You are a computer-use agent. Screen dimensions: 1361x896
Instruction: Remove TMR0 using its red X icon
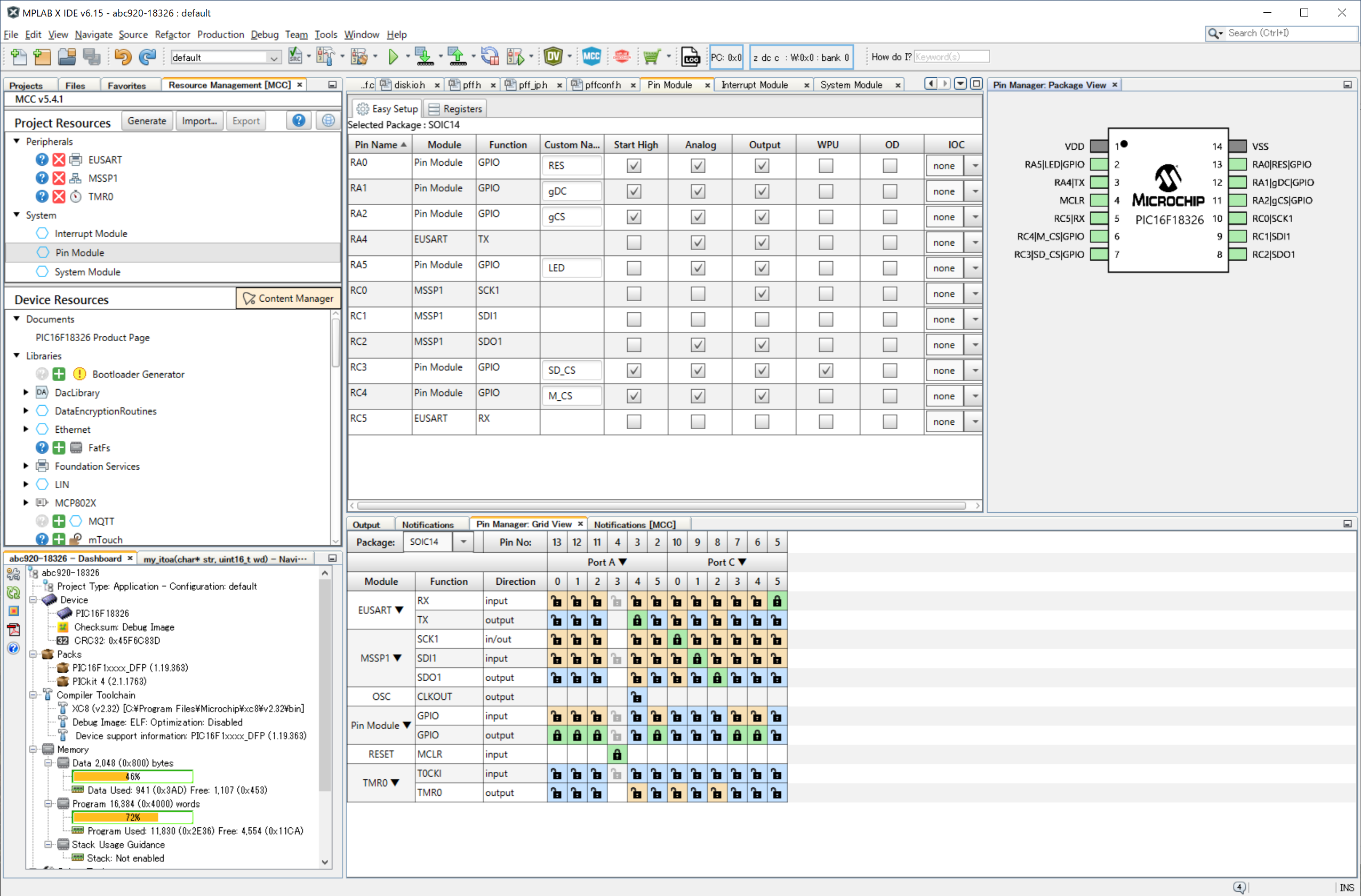[x=59, y=197]
